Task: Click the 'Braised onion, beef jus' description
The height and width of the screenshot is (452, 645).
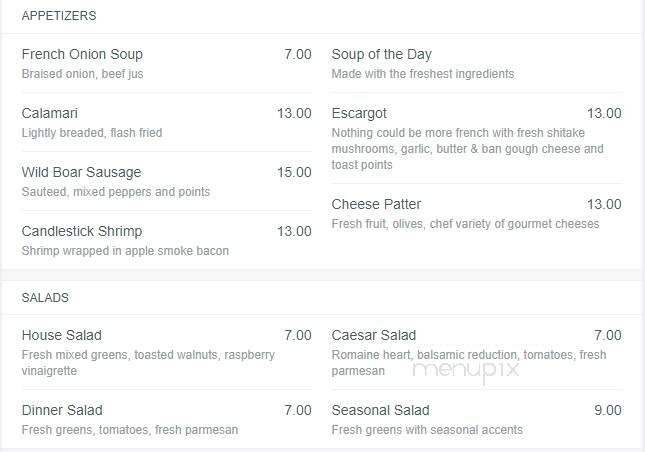Action: coord(82,74)
